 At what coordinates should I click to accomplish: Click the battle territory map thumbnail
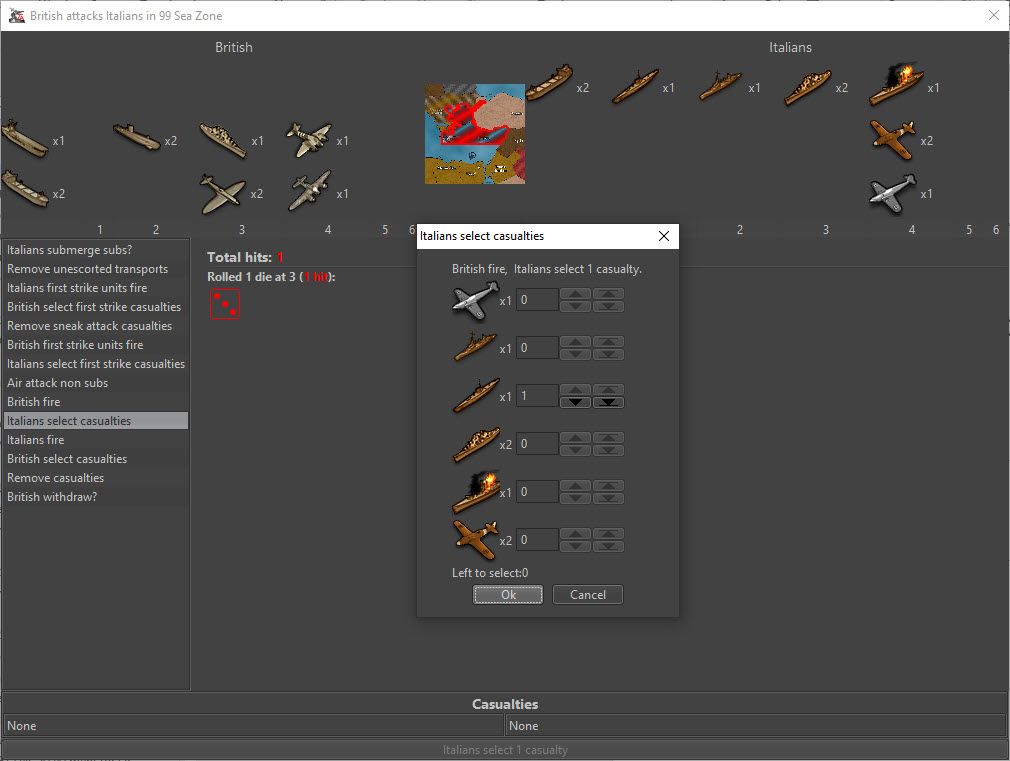pyautogui.click(x=475, y=134)
